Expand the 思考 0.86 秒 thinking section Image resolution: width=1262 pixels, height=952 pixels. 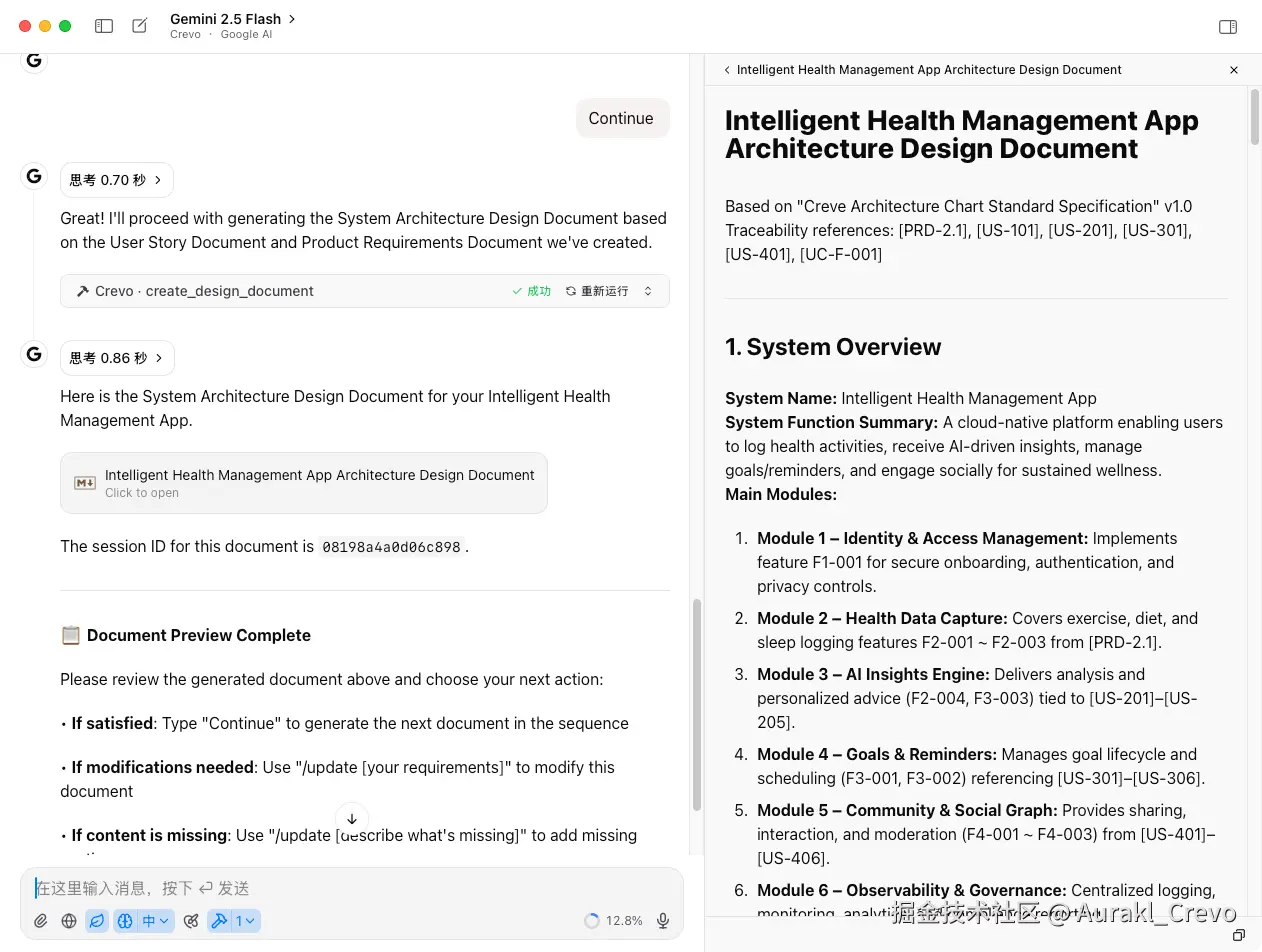click(x=117, y=358)
